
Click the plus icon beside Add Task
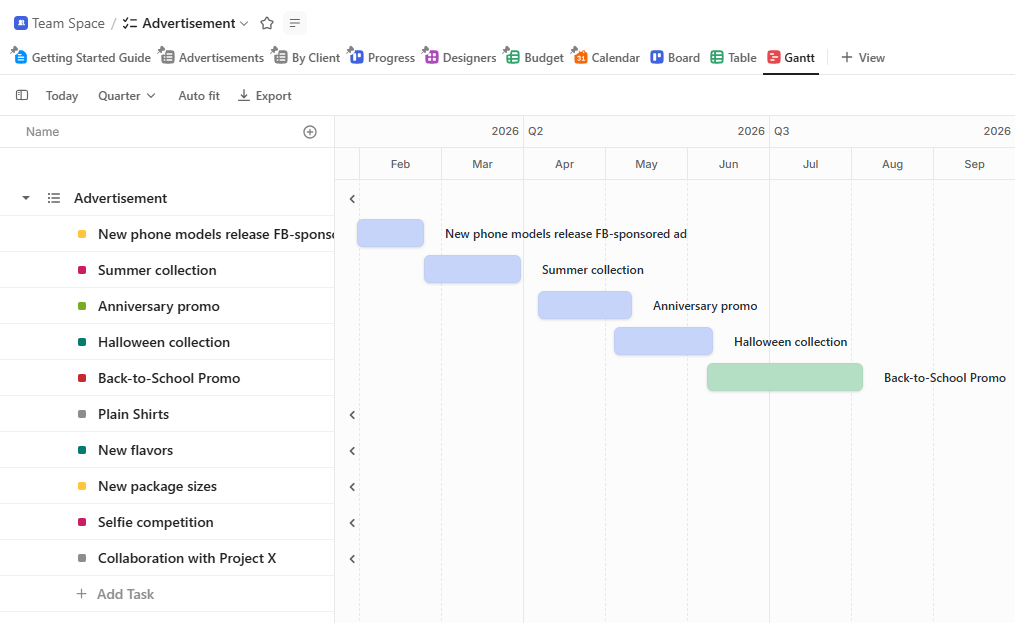(x=80, y=593)
